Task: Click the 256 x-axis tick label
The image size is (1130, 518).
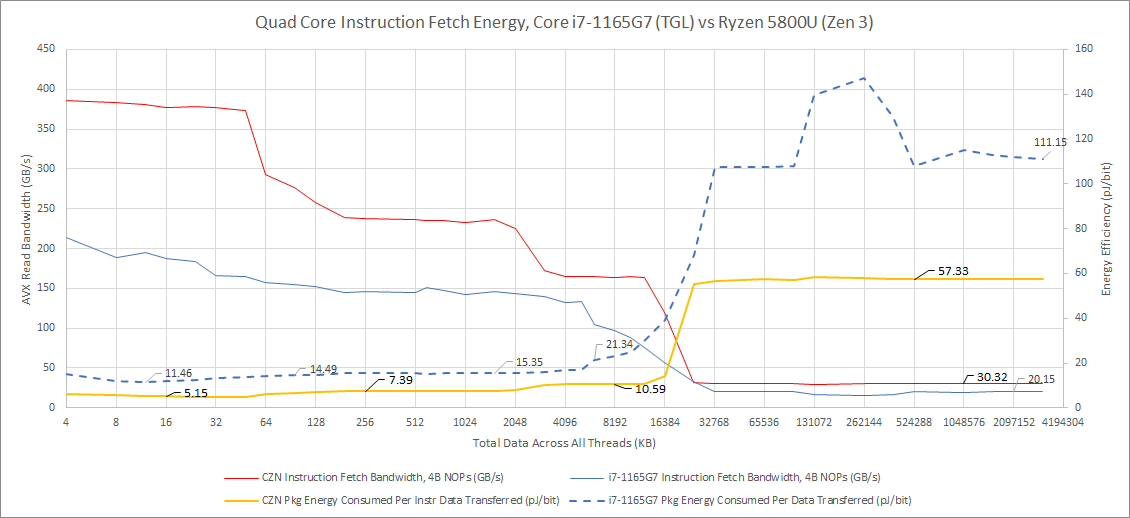Action: [365, 422]
